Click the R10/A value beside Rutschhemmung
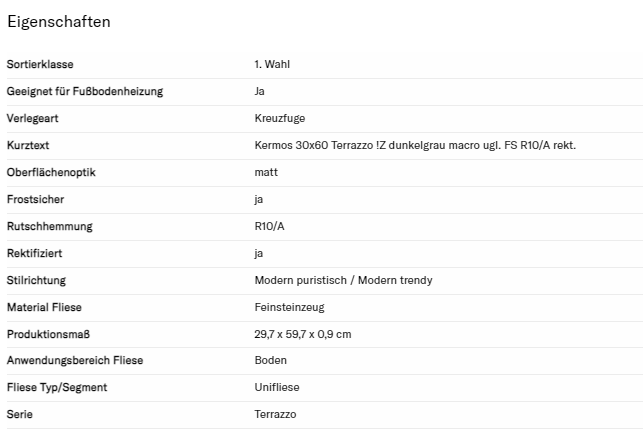The image size is (643, 441). [x=270, y=227]
